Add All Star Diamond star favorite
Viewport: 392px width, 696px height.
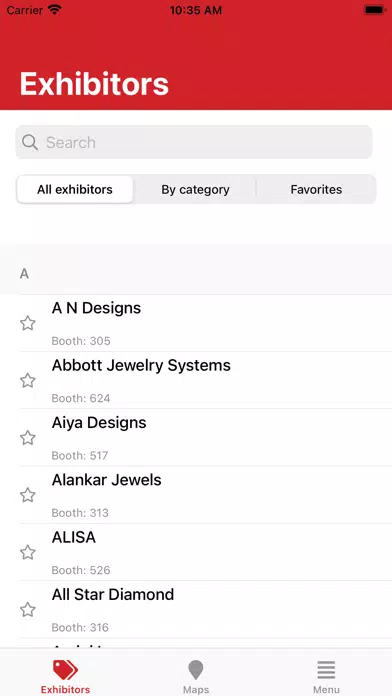[28, 609]
